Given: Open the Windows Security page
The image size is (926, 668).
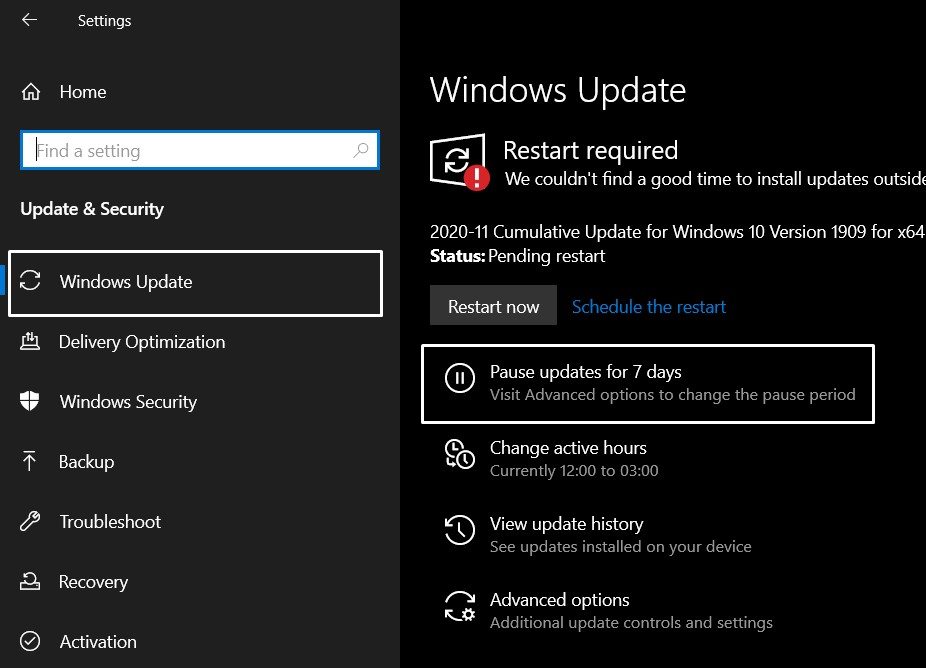Looking at the screenshot, I should click(128, 402).
